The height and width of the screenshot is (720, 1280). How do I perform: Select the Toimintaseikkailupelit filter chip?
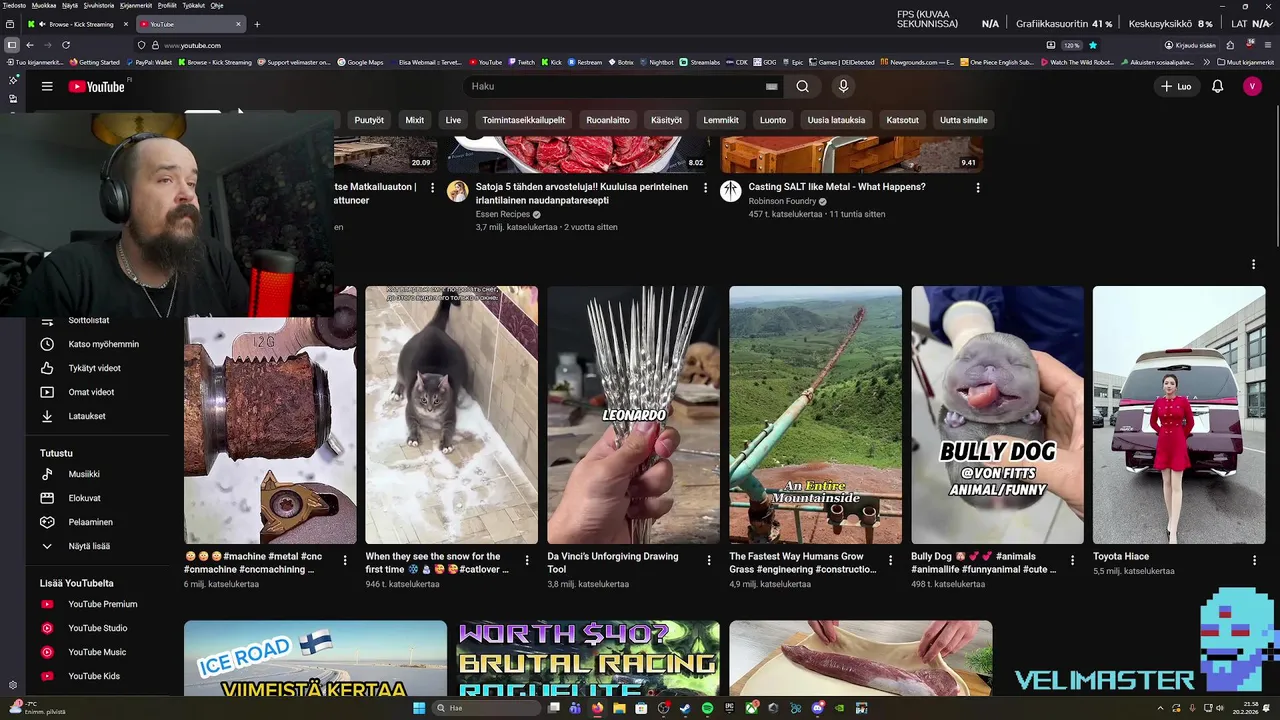coord(524,120)
